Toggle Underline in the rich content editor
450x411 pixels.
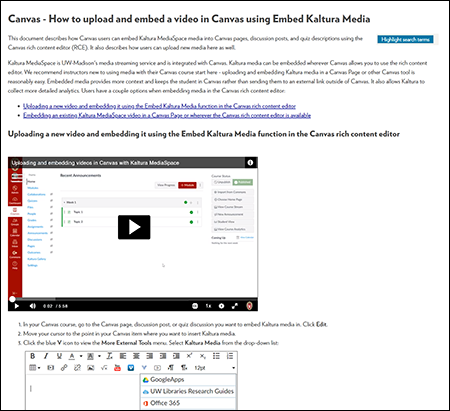pyautogui.click(x=59, y=356)
